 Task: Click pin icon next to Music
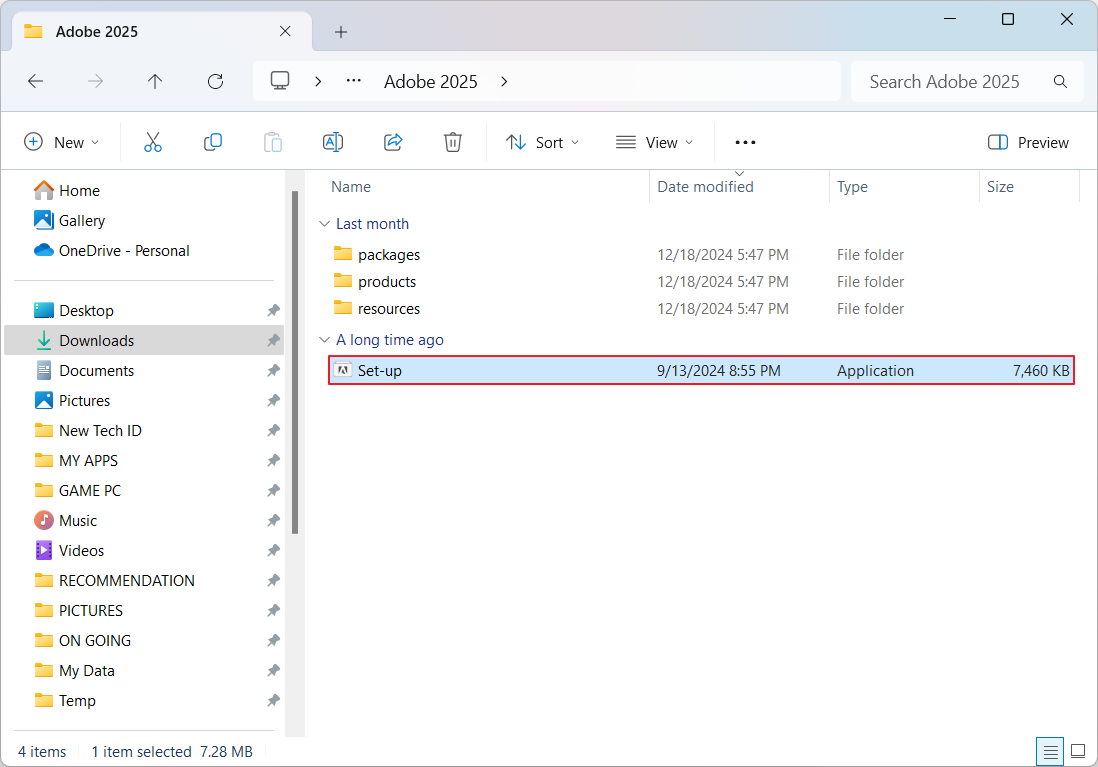click(x=273, y=520)
